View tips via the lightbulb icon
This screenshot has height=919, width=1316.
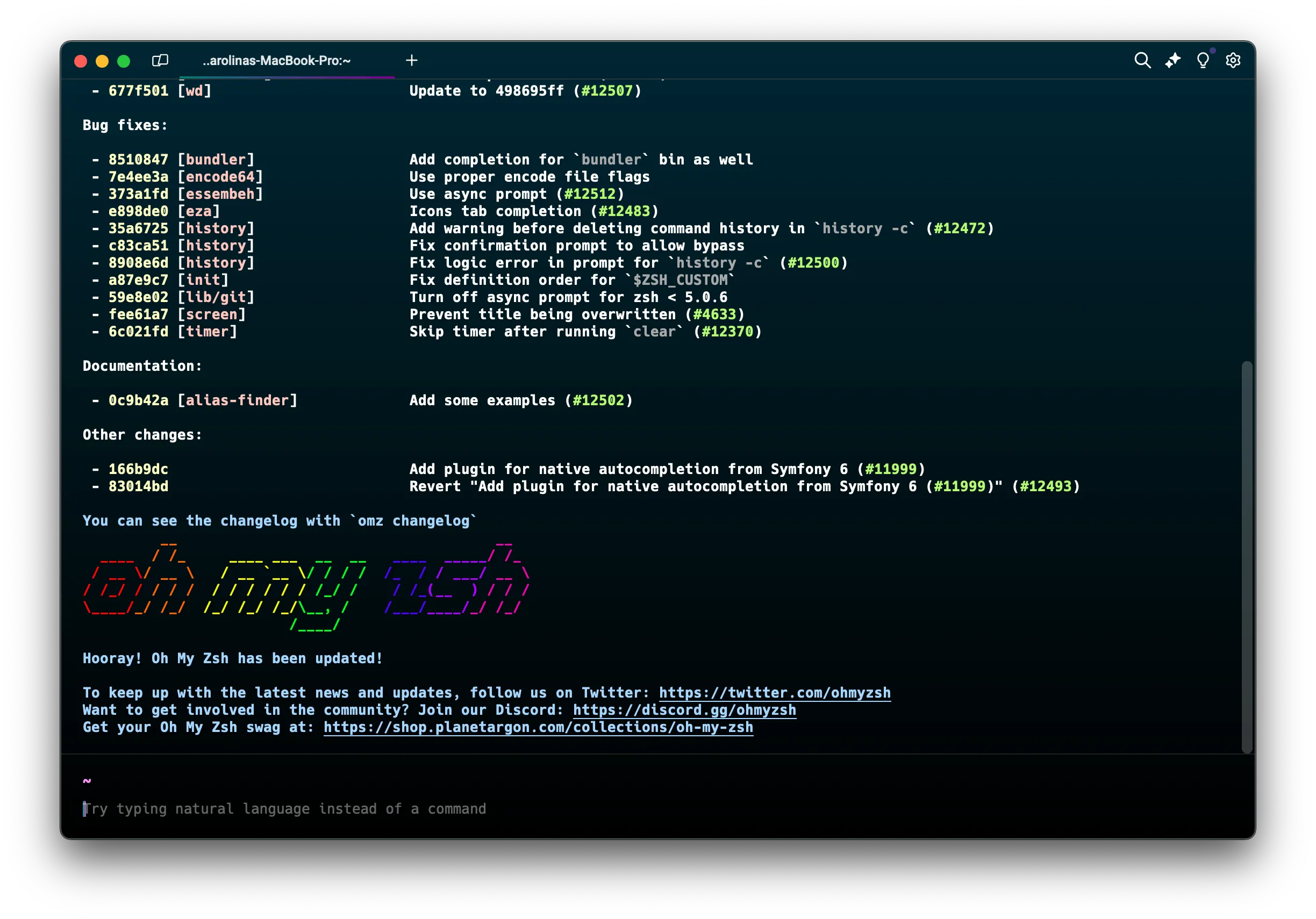[x=1203, y=61]
